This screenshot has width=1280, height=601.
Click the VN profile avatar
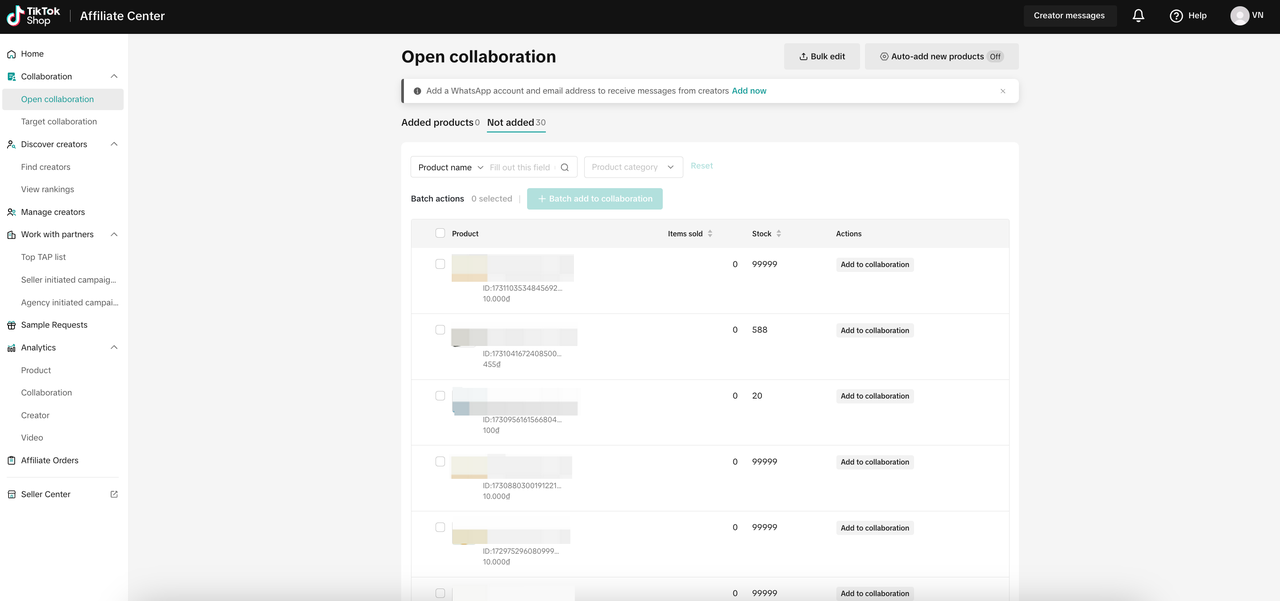[1240, 16]
